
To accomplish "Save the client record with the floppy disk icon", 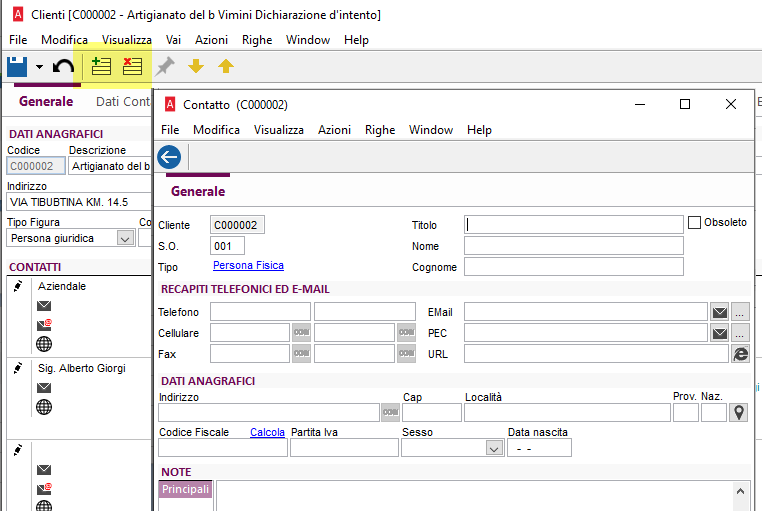I will 17,67.
